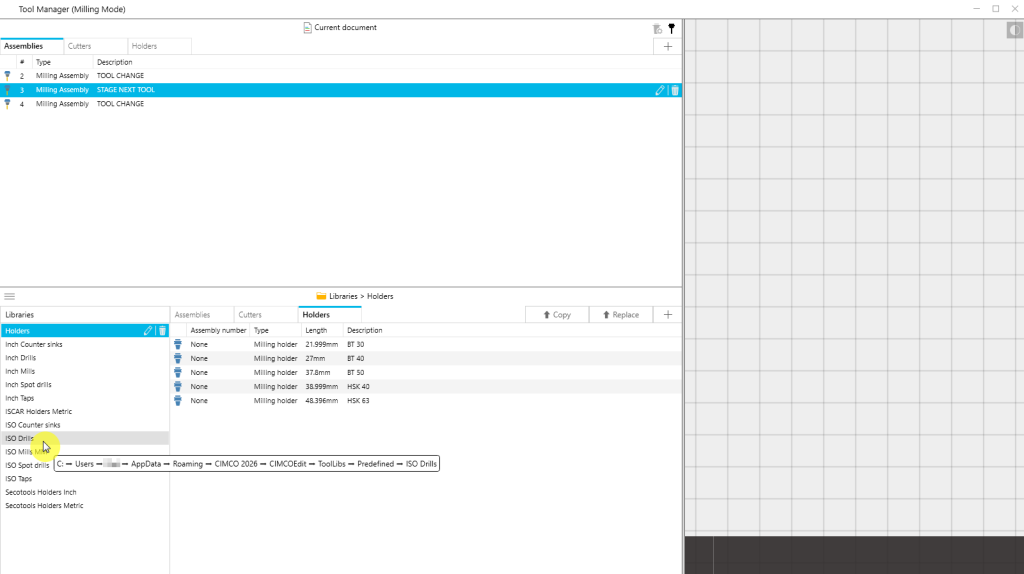This screenshot has width=1024, height=574.
Task: Select the ISCAR Holders Metric library
Action: click(38, 411)
